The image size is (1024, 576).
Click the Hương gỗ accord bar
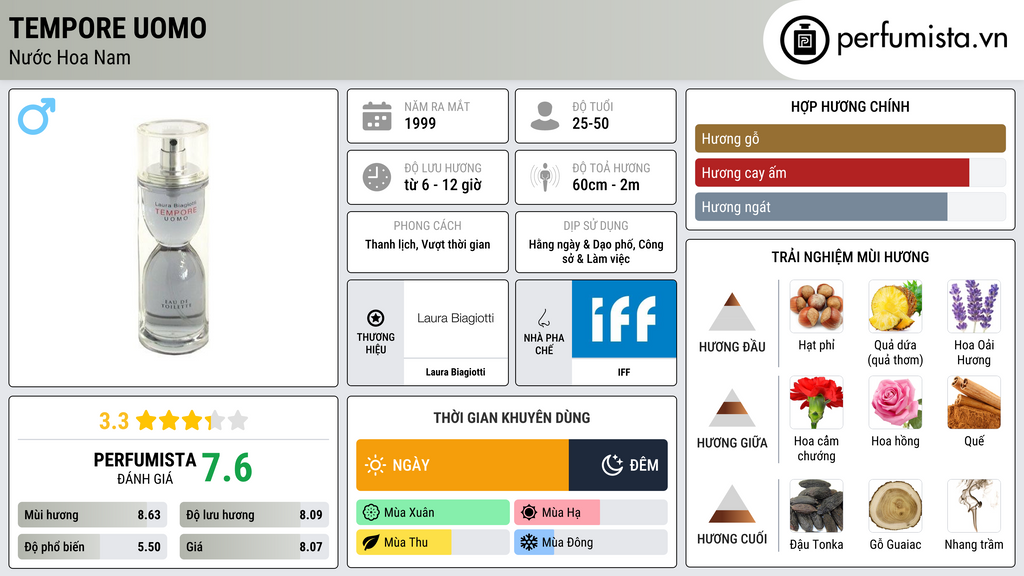(850, 138)
